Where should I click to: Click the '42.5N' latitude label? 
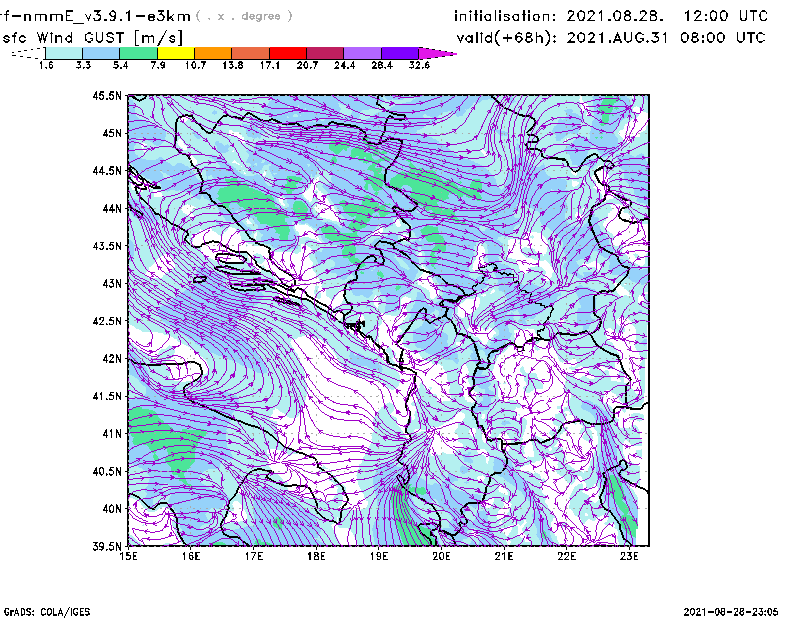107,321
